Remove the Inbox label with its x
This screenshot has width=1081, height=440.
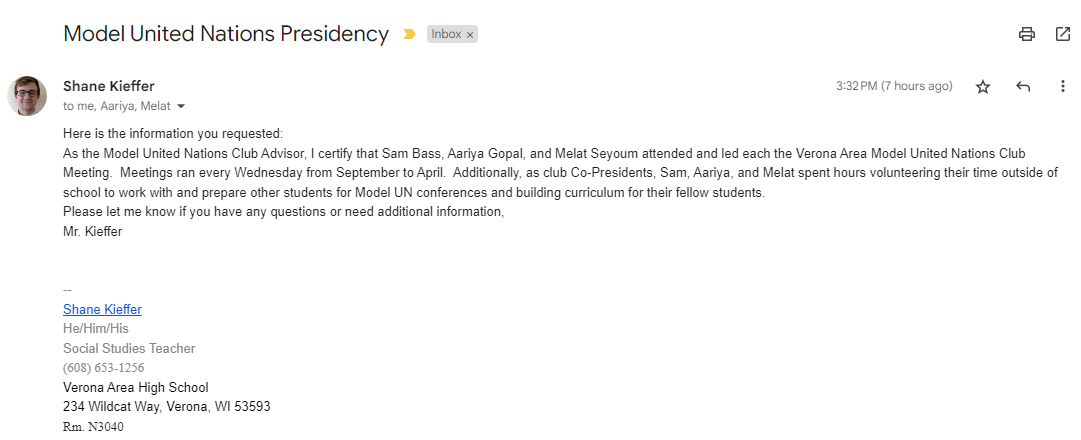[470, 34]
